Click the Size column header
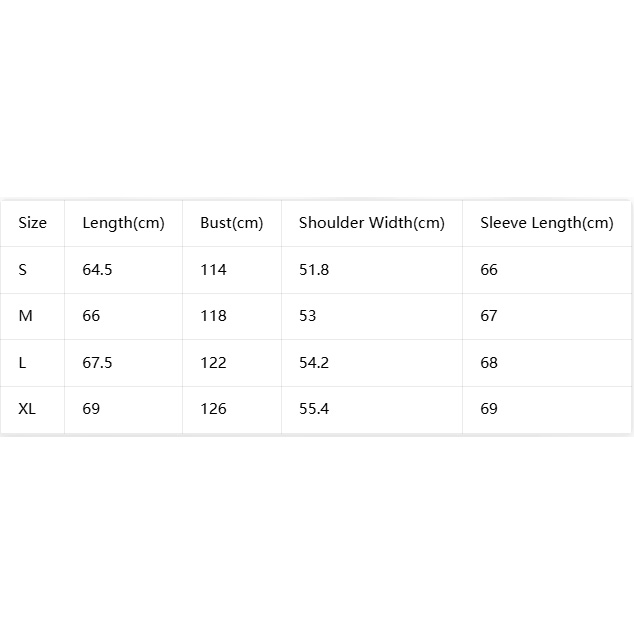Viewport: 634px width, 634px height. coord(32,223)
